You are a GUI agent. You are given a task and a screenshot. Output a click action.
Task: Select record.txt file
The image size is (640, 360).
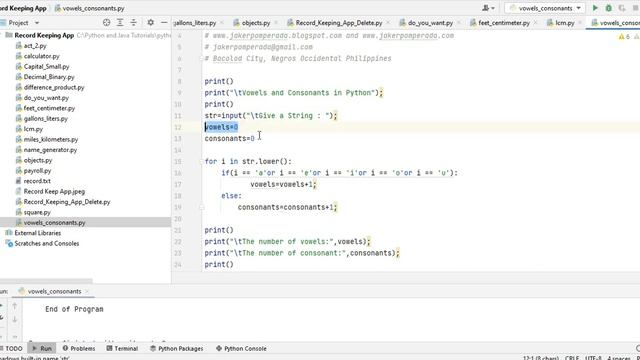tap(37, 181)
